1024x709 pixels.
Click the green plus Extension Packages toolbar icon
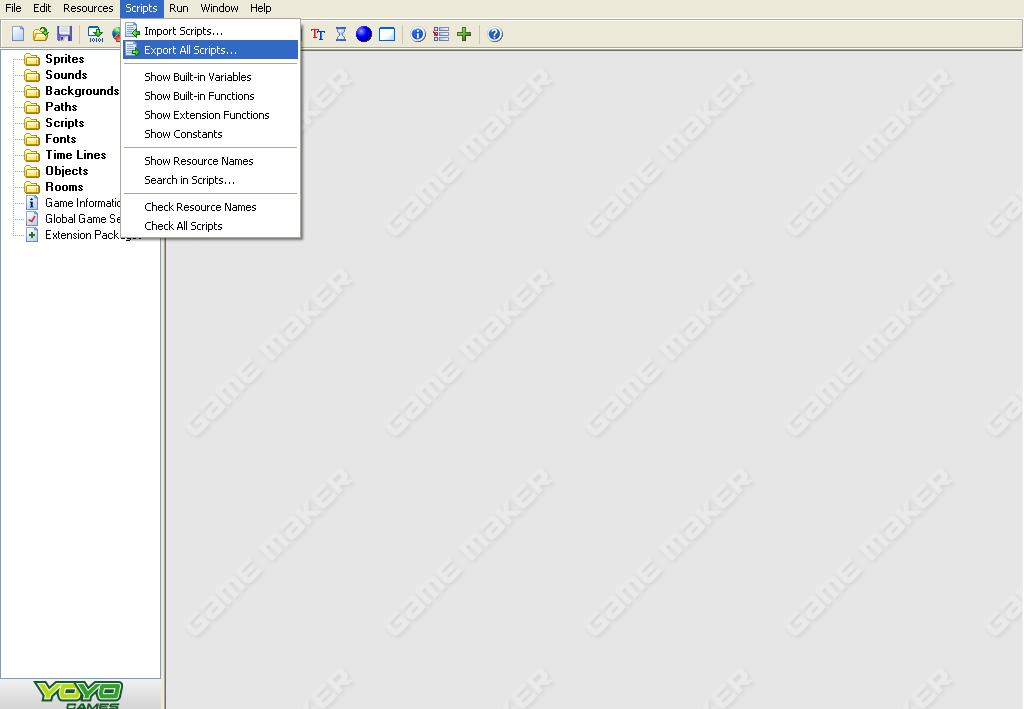[464, 34]
